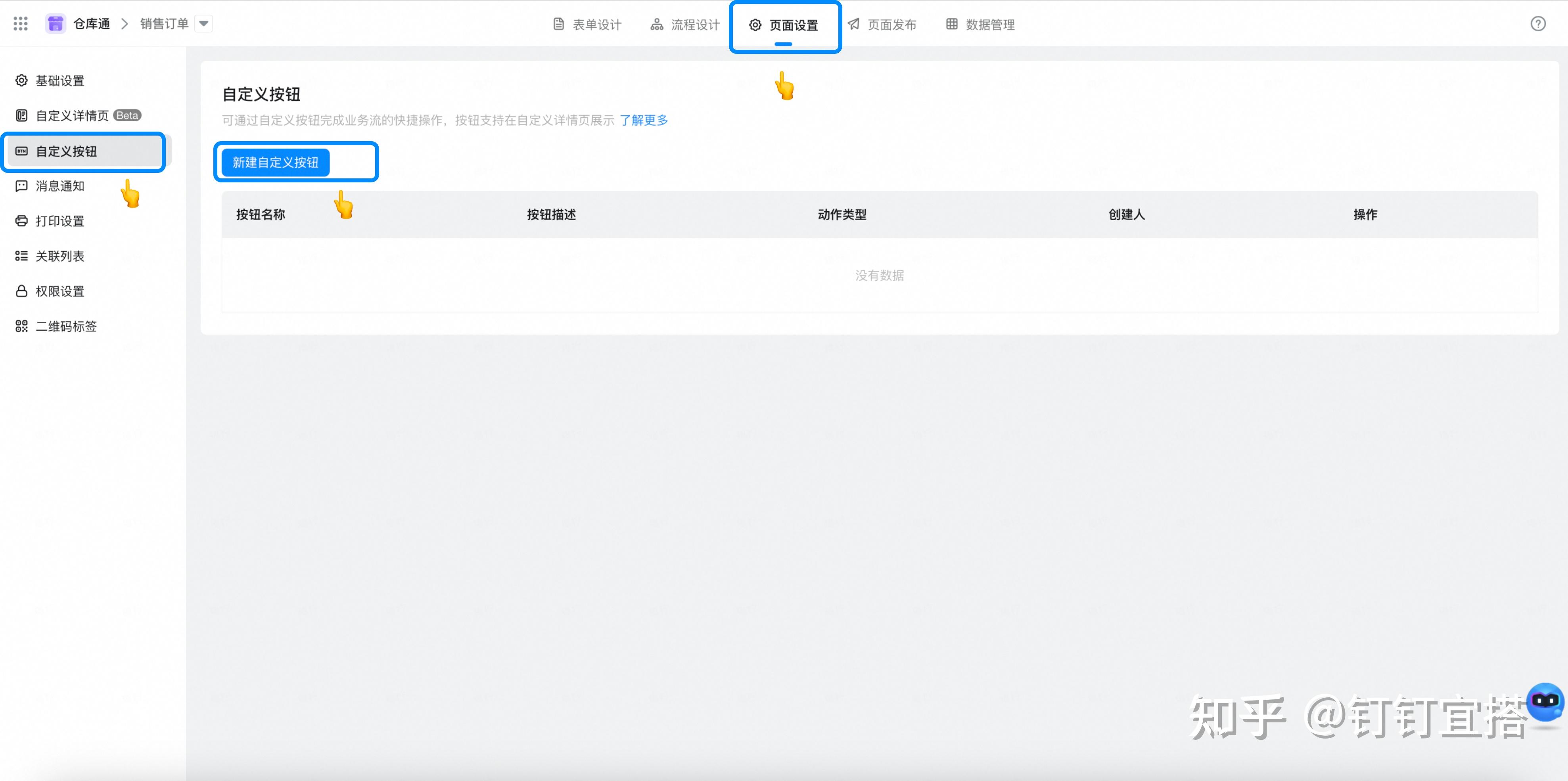Click the 关联列表 list icon
The image size is (1568, 781).
[x=21, y=256]
